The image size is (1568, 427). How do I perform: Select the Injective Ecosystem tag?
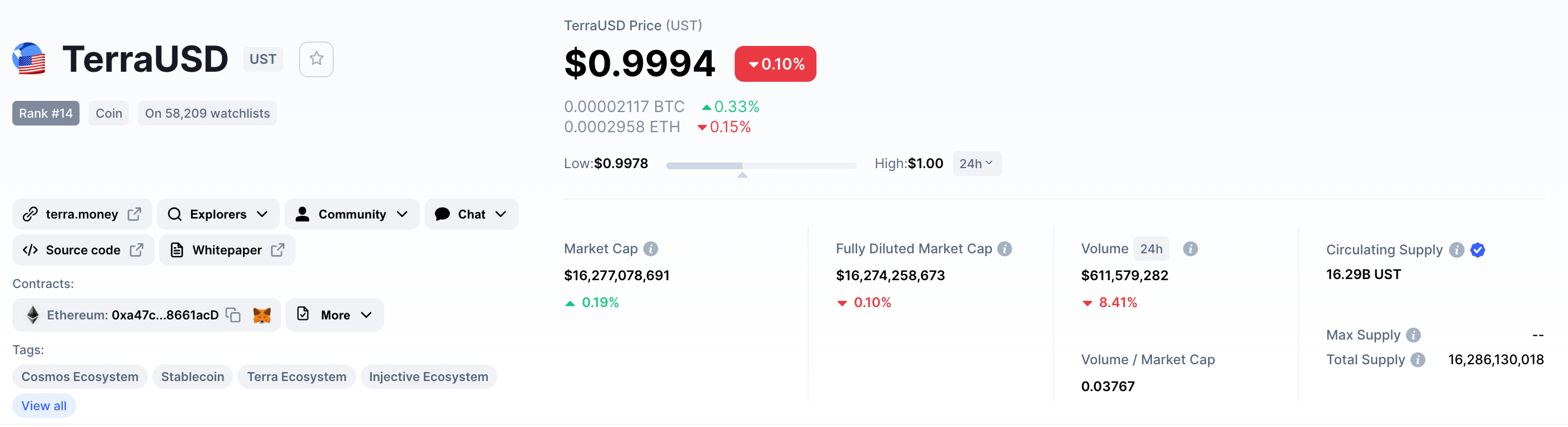pyautogui.click(x=428, y=377)
